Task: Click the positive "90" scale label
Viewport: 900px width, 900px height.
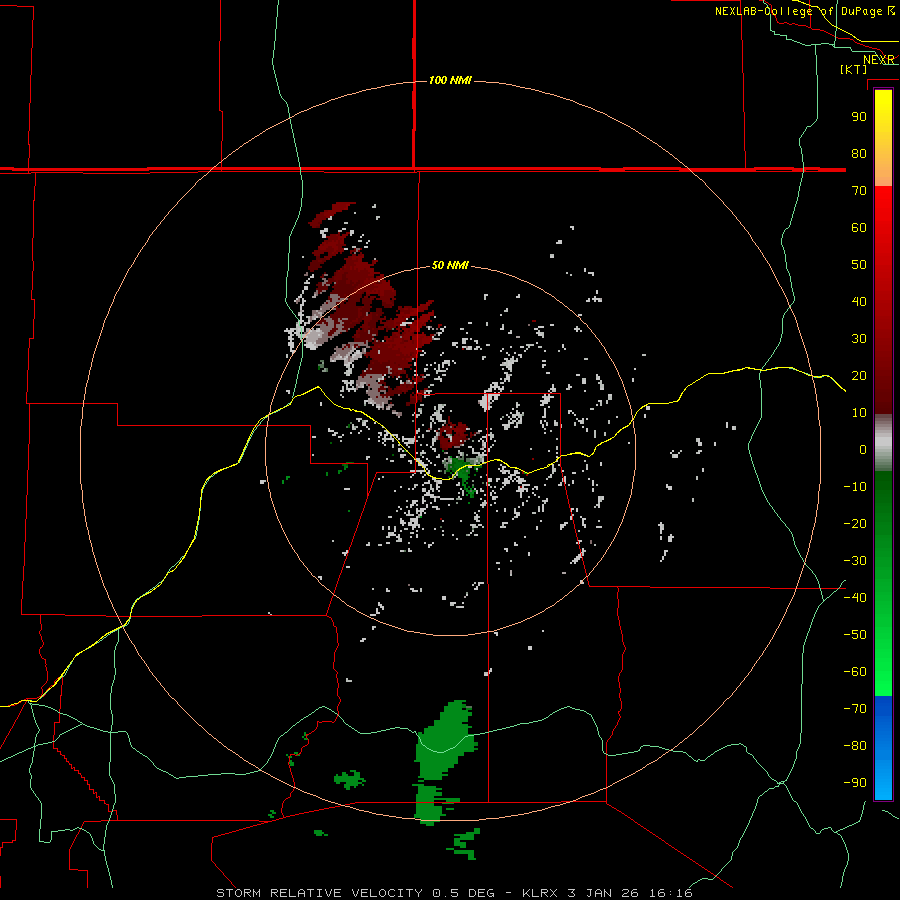Action: [x=859, y=117]
